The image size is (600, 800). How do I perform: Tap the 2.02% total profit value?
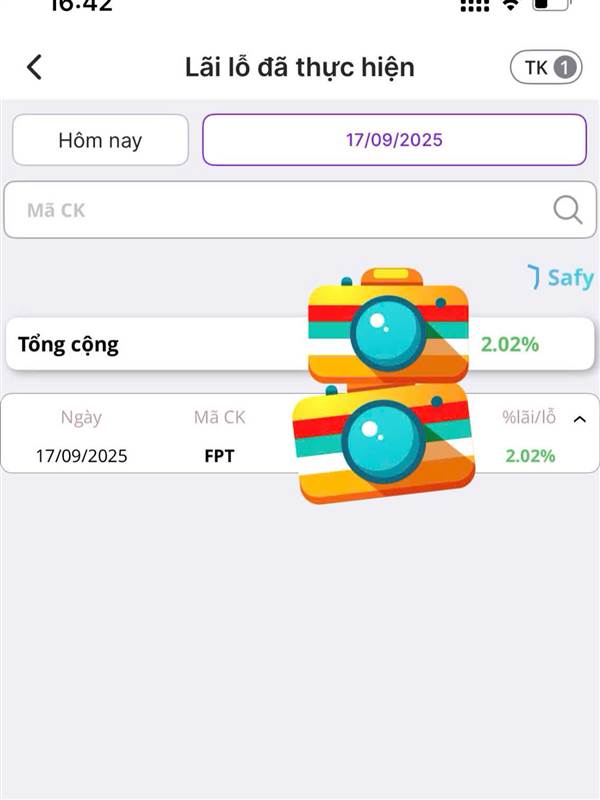click(x=510, y=344)
